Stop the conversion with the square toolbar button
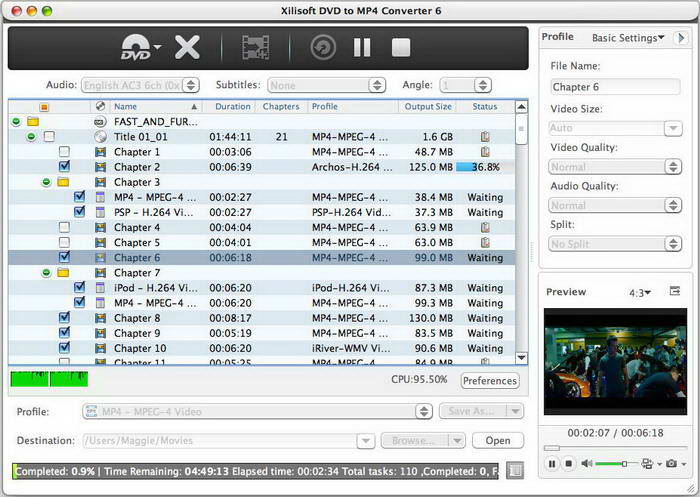The height and width of the screenshot is (497, 700). point(400,47)
